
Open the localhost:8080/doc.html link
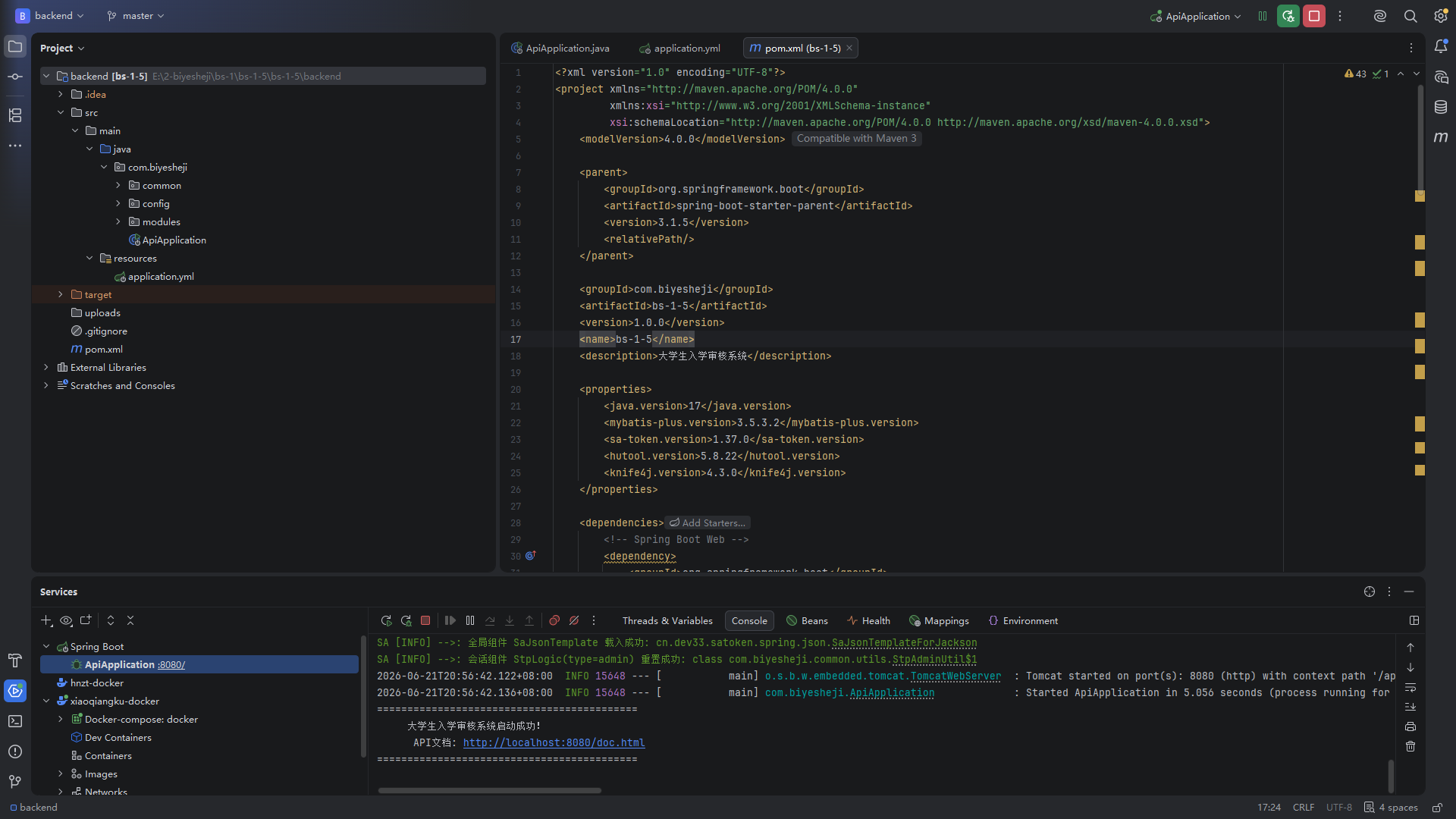coord(554,742)
